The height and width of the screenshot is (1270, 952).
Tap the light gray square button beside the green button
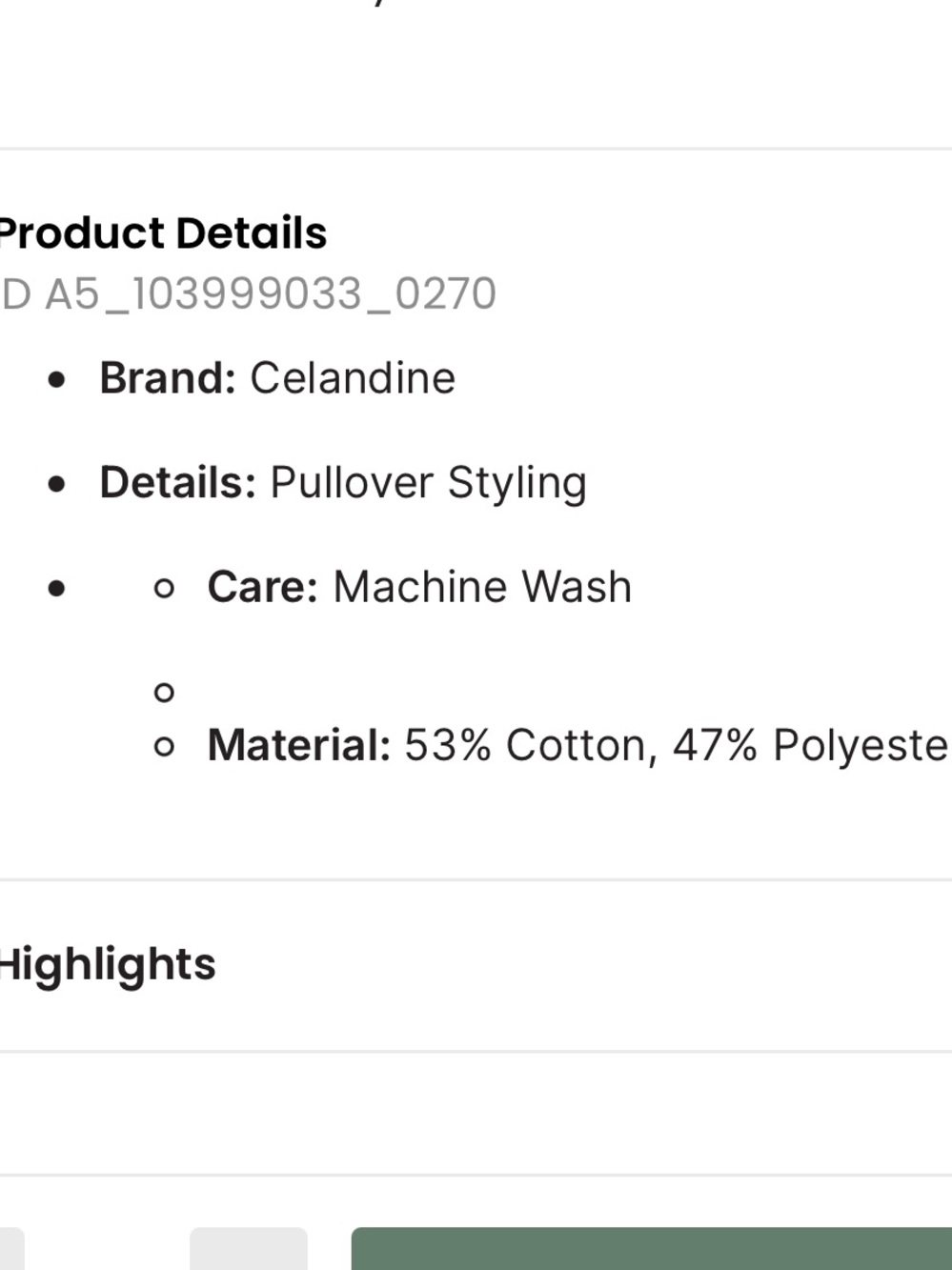pyautogui.click(x=249, y=1249)
